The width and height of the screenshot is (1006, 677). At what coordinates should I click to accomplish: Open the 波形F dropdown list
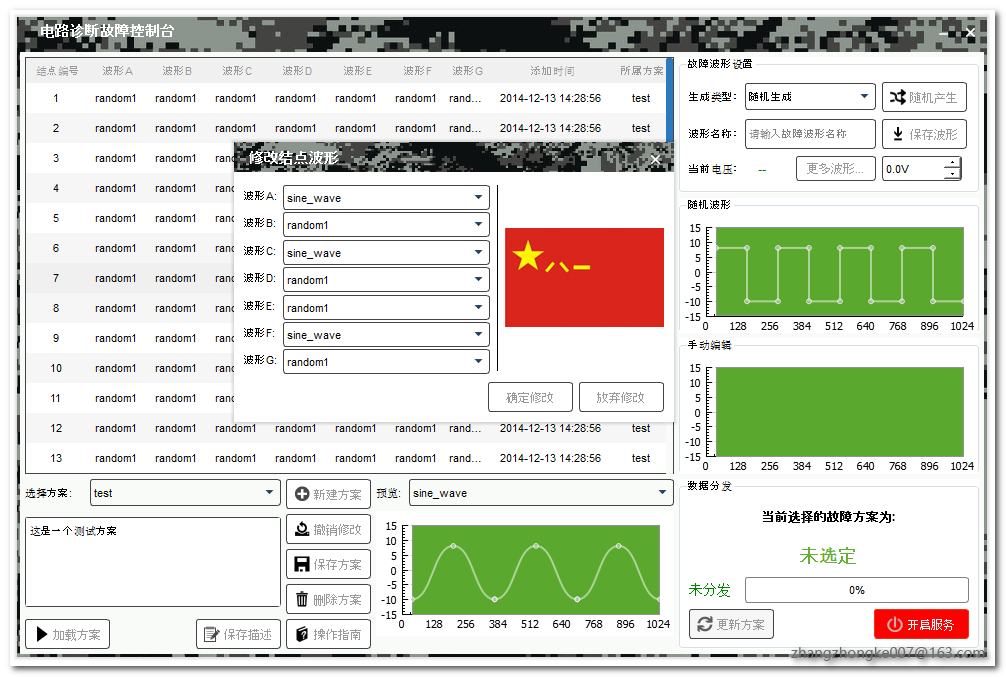coord(386,334)
